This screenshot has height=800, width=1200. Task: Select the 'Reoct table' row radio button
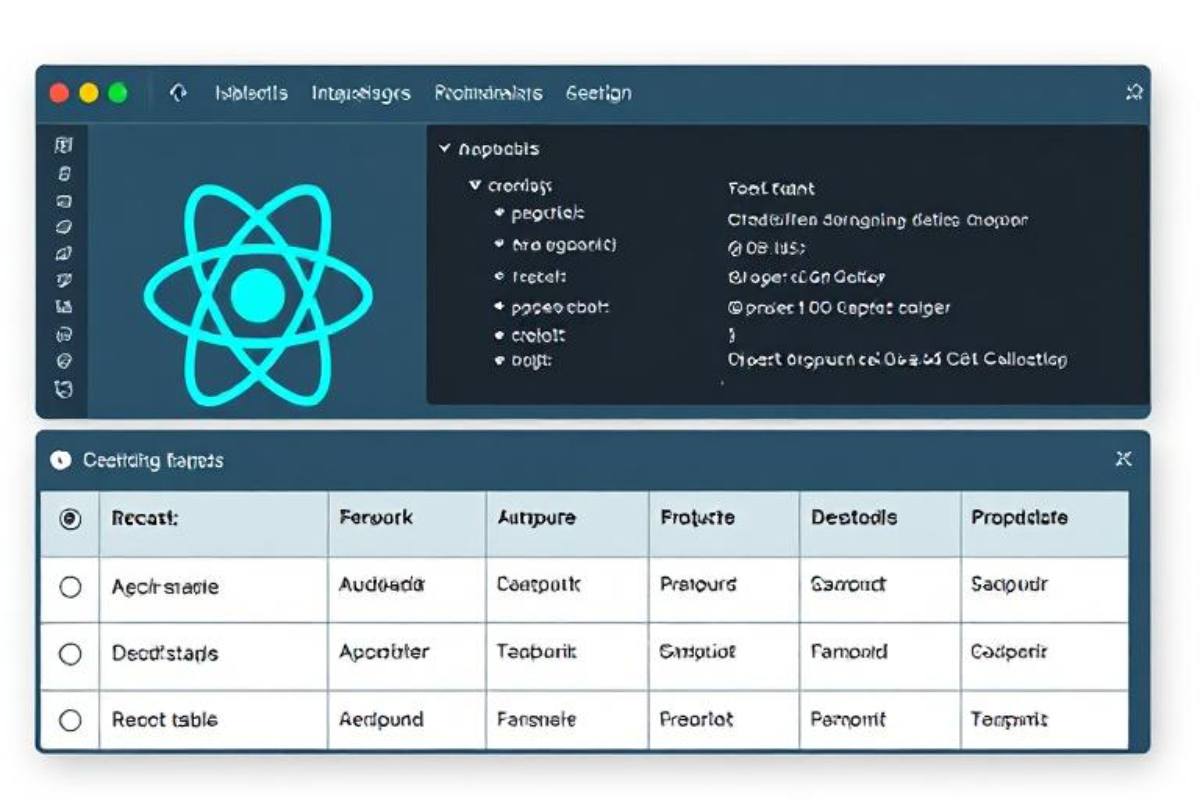coord(70,719)
